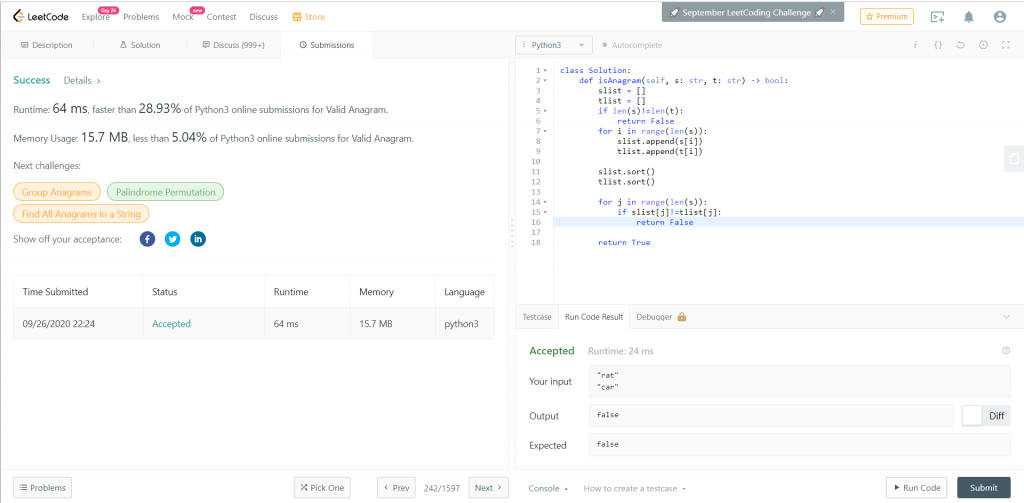Viewport: 1024px width, 503px height.
Task: Switch to the Testcase tab
Action: 538,317
